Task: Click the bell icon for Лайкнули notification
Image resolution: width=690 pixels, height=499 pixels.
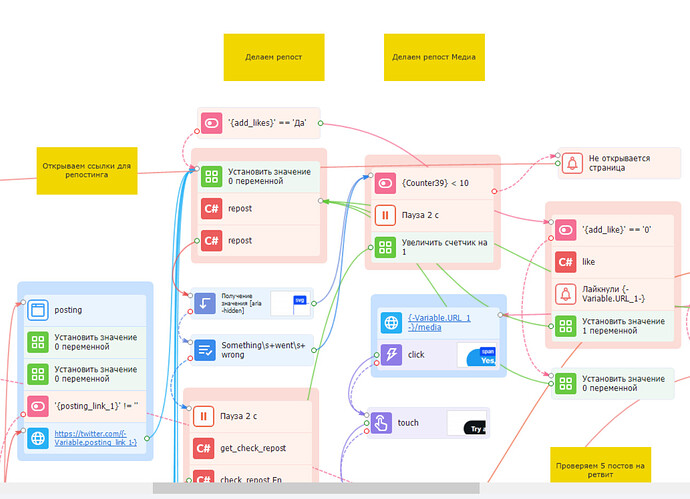Action: coord(565,294)
